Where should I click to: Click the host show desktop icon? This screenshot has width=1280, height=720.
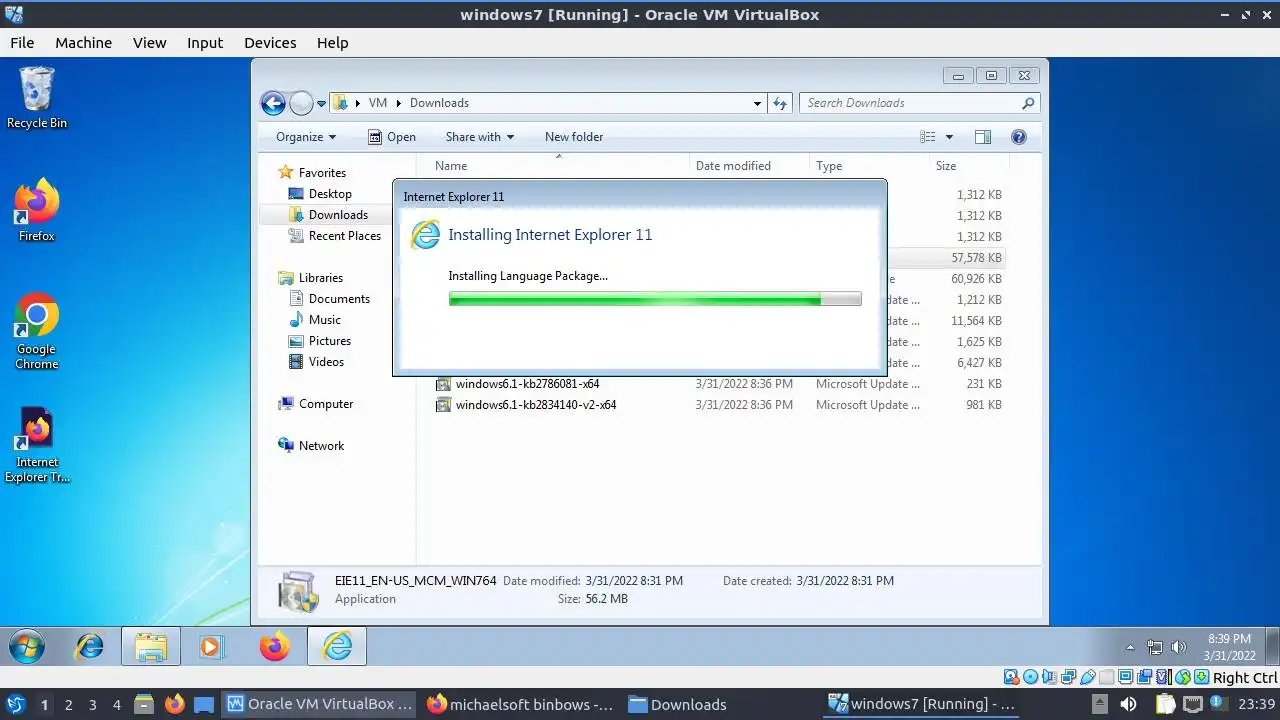click(x=204, y=704)
